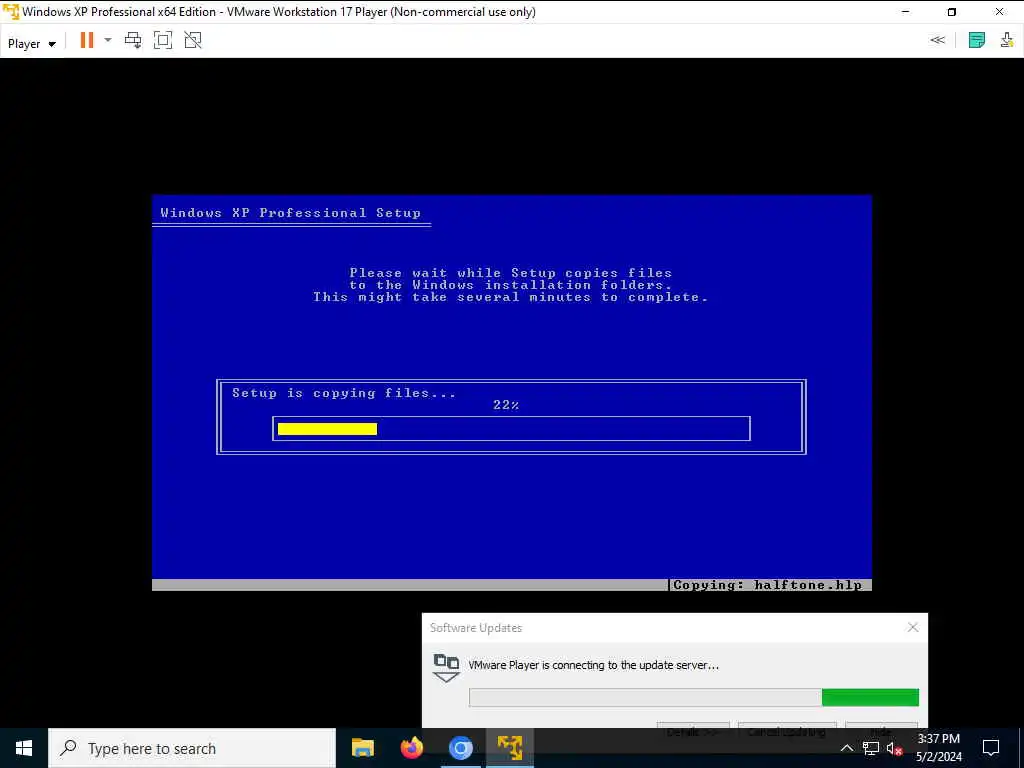Close the Software Updates dialog
The height and width of the screenshot is (768, 1024).
(912, 628)
